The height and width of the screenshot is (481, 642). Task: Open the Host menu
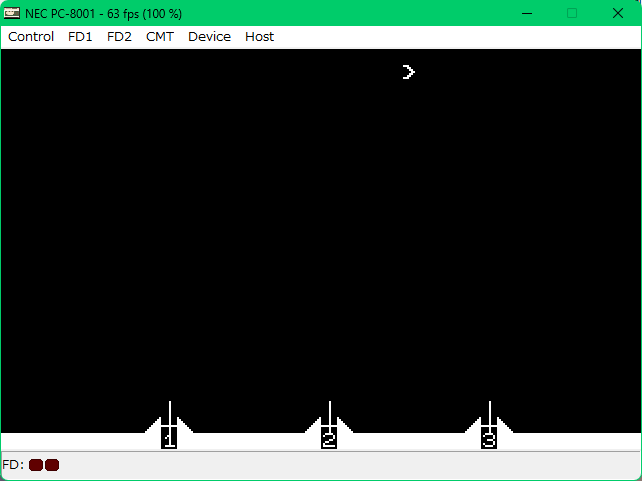259,37
